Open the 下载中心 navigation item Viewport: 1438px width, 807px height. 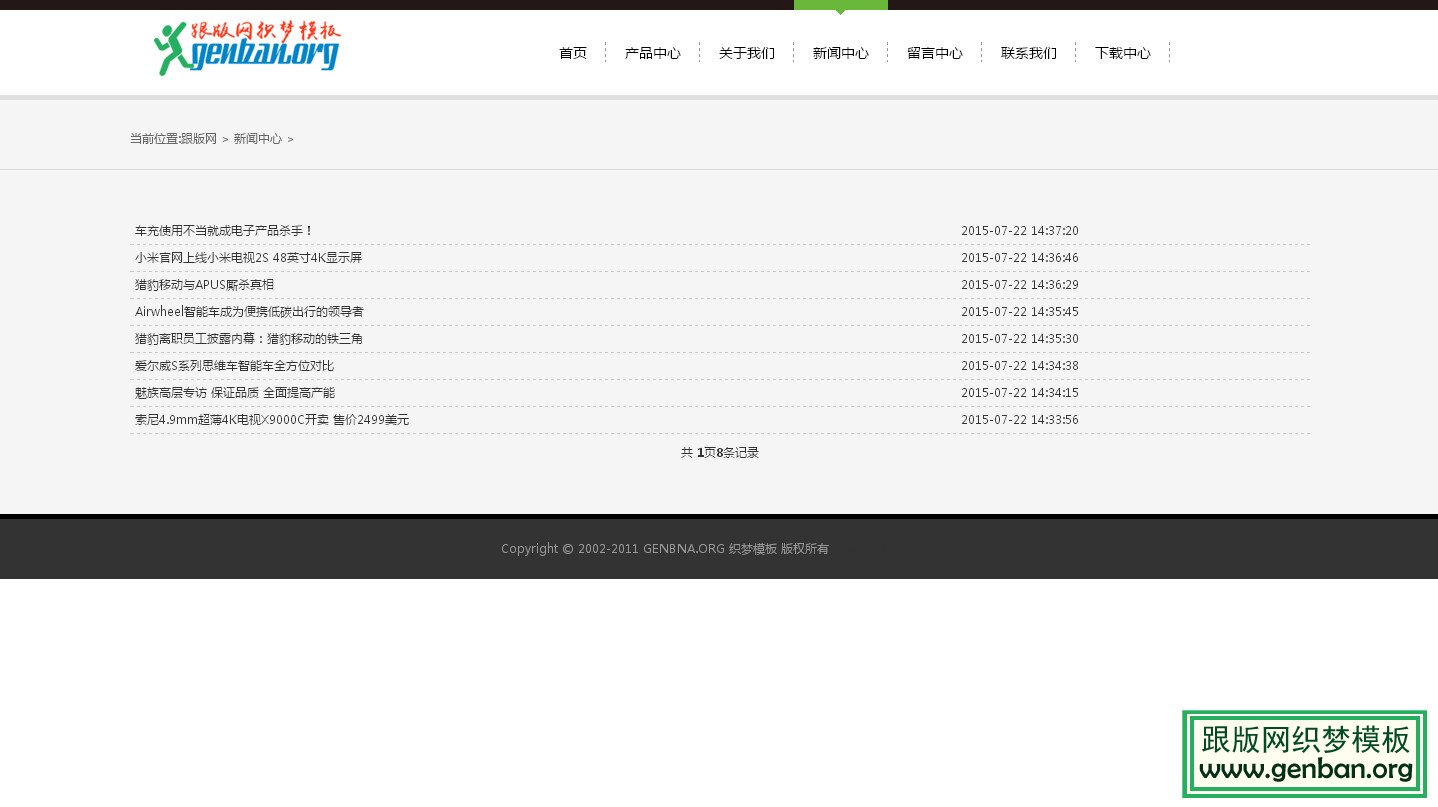click(1122, 53)
